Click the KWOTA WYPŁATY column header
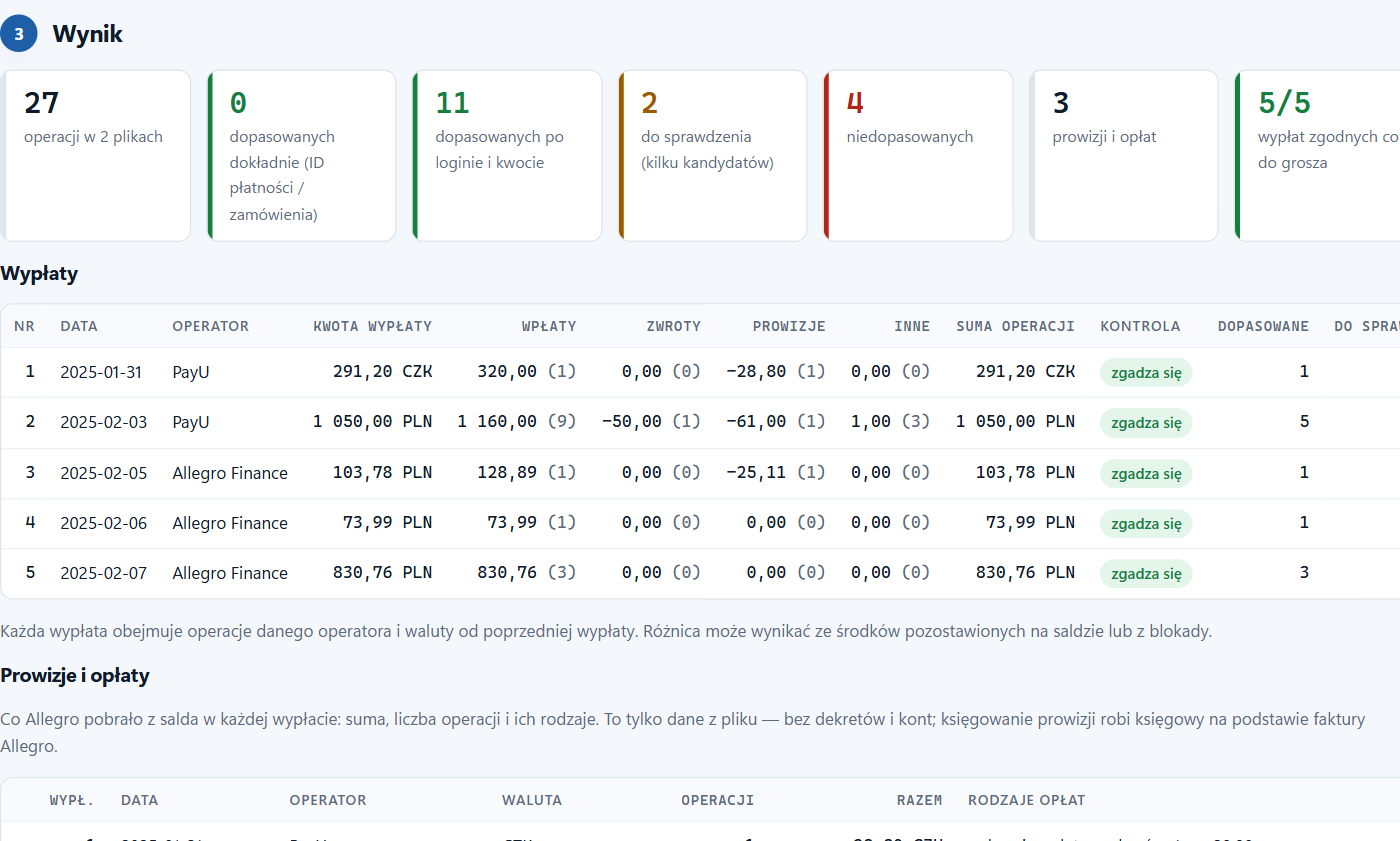Image resolution: width=1400 pixels, height=841 pixels. click(x=373, y=326)
